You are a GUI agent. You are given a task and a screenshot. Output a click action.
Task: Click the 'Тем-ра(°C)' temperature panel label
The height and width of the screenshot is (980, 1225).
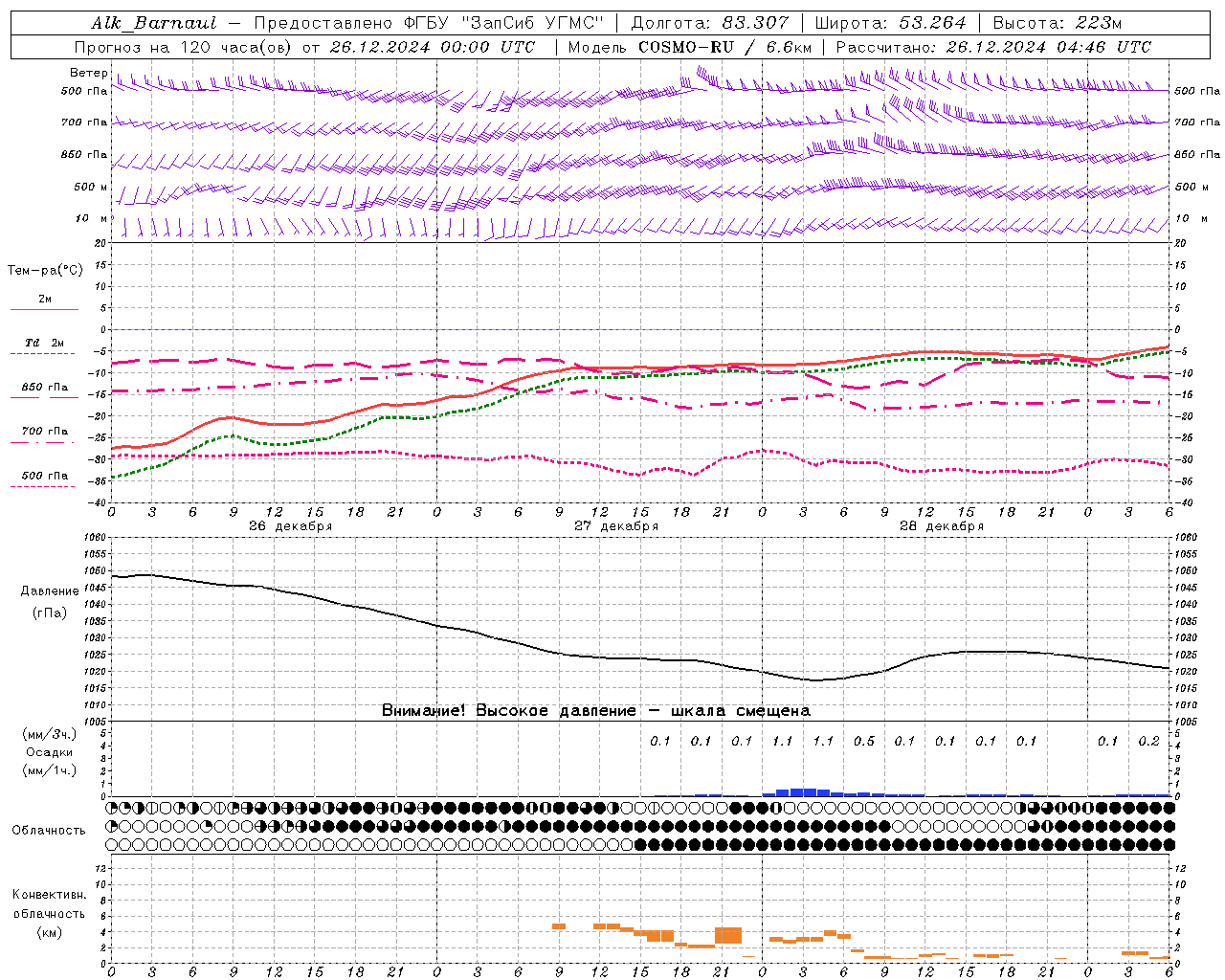click(x=45, y=271)
